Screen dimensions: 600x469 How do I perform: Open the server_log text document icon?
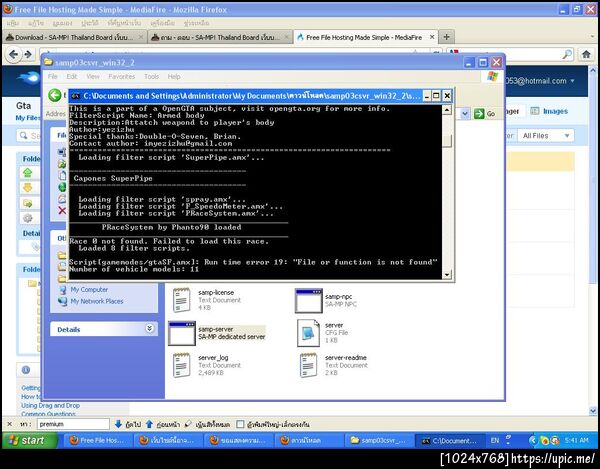click(182, 365)
